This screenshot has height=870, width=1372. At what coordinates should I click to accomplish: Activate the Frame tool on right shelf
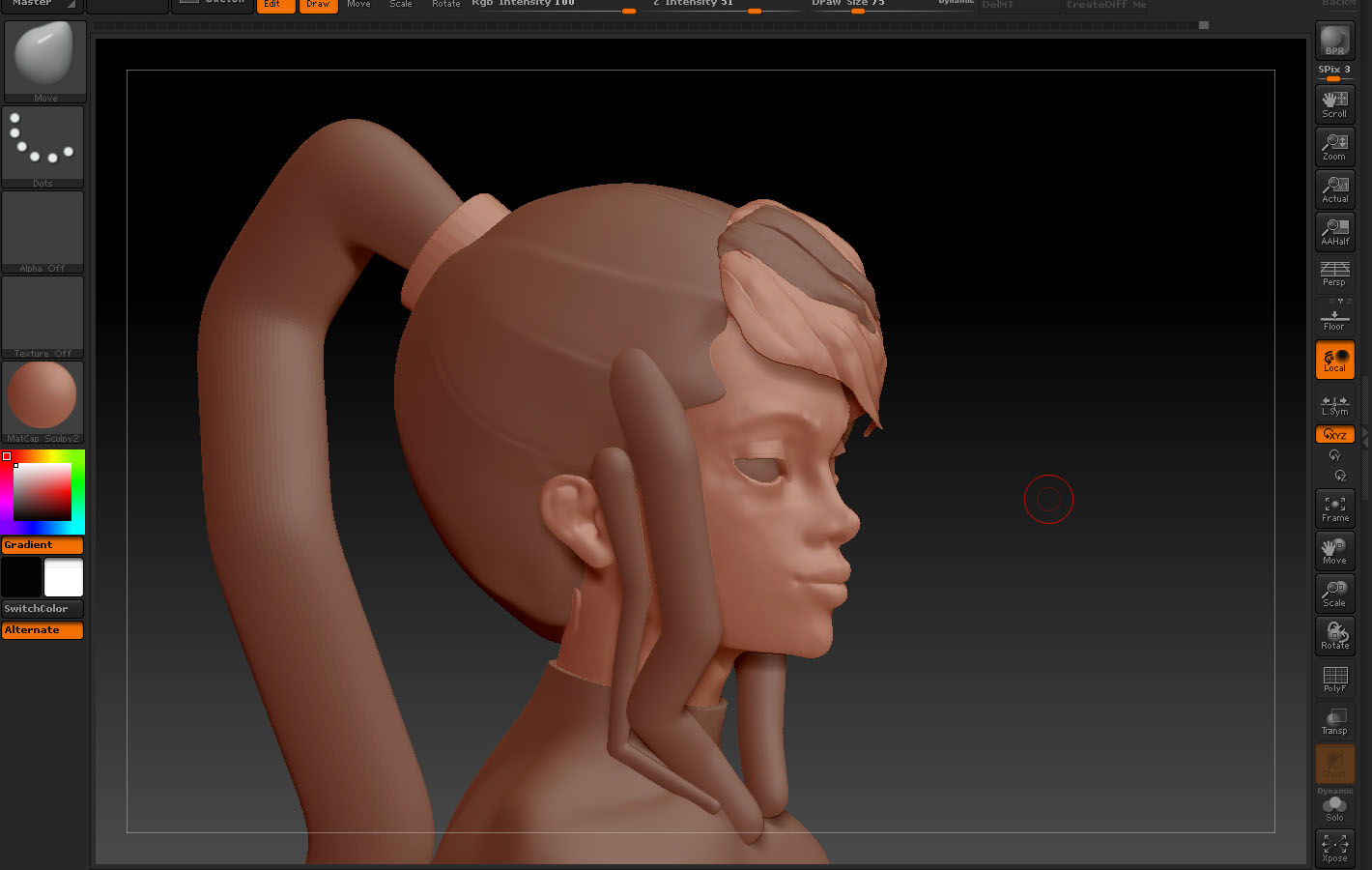coord(1334,507)
